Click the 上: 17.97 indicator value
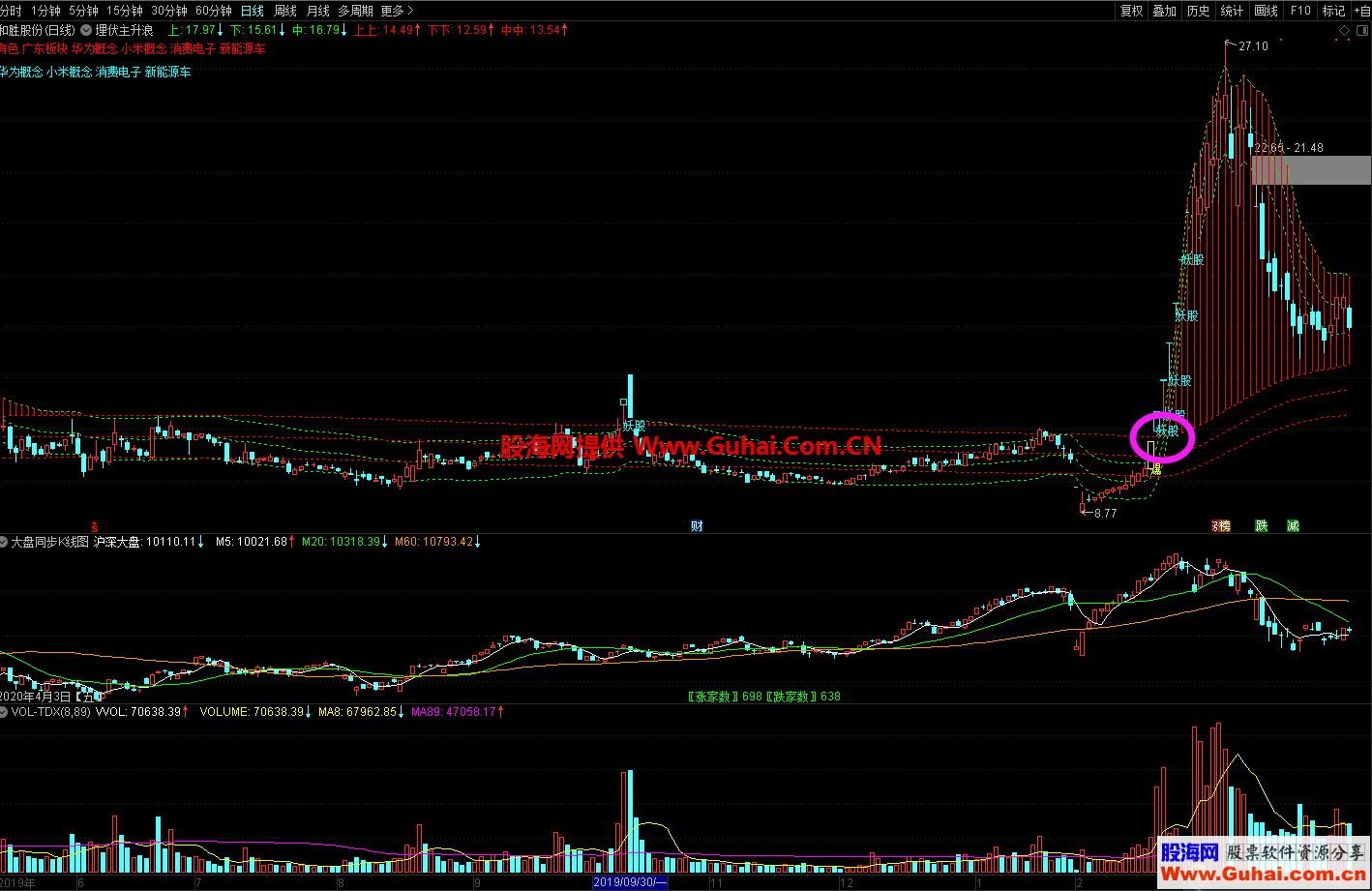The image size is (1372, 891). [x=197, y=30]
